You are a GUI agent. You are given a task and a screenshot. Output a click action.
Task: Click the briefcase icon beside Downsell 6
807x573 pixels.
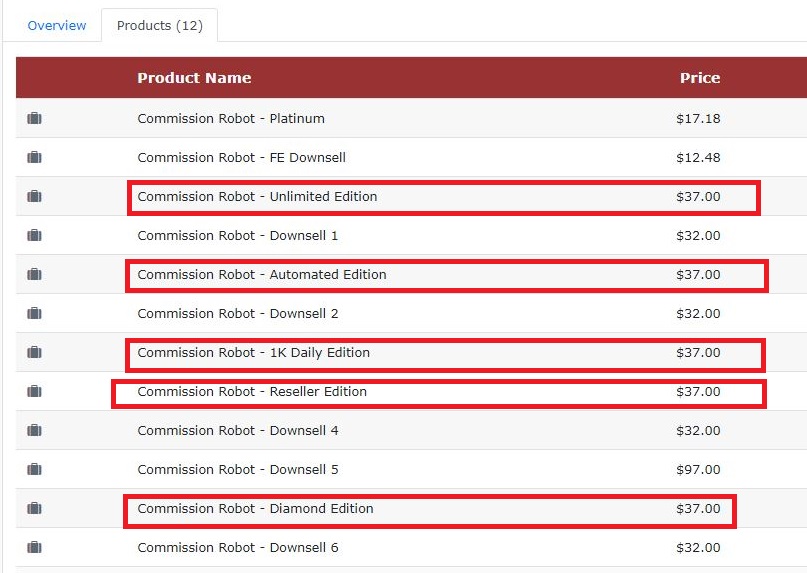click(34, 547)
